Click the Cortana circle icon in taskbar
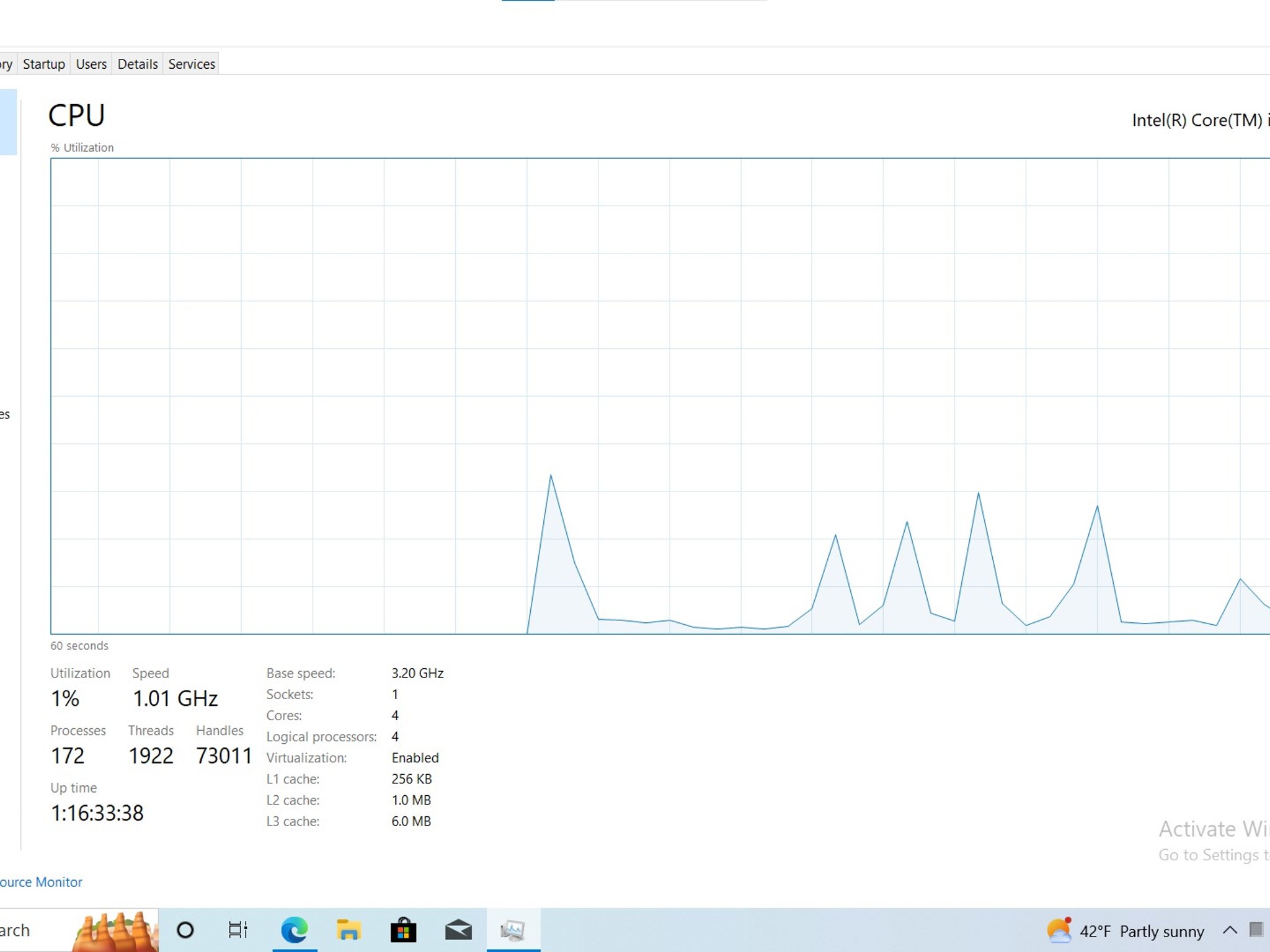Viewport: 1270px width, 952px height. [x=185, y=930]
